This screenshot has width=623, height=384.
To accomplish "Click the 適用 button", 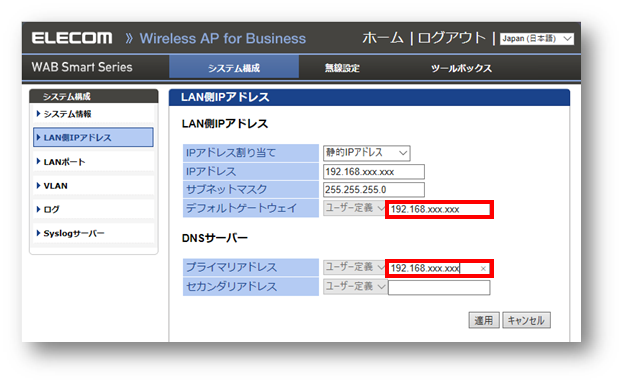I will pos(484,320).
